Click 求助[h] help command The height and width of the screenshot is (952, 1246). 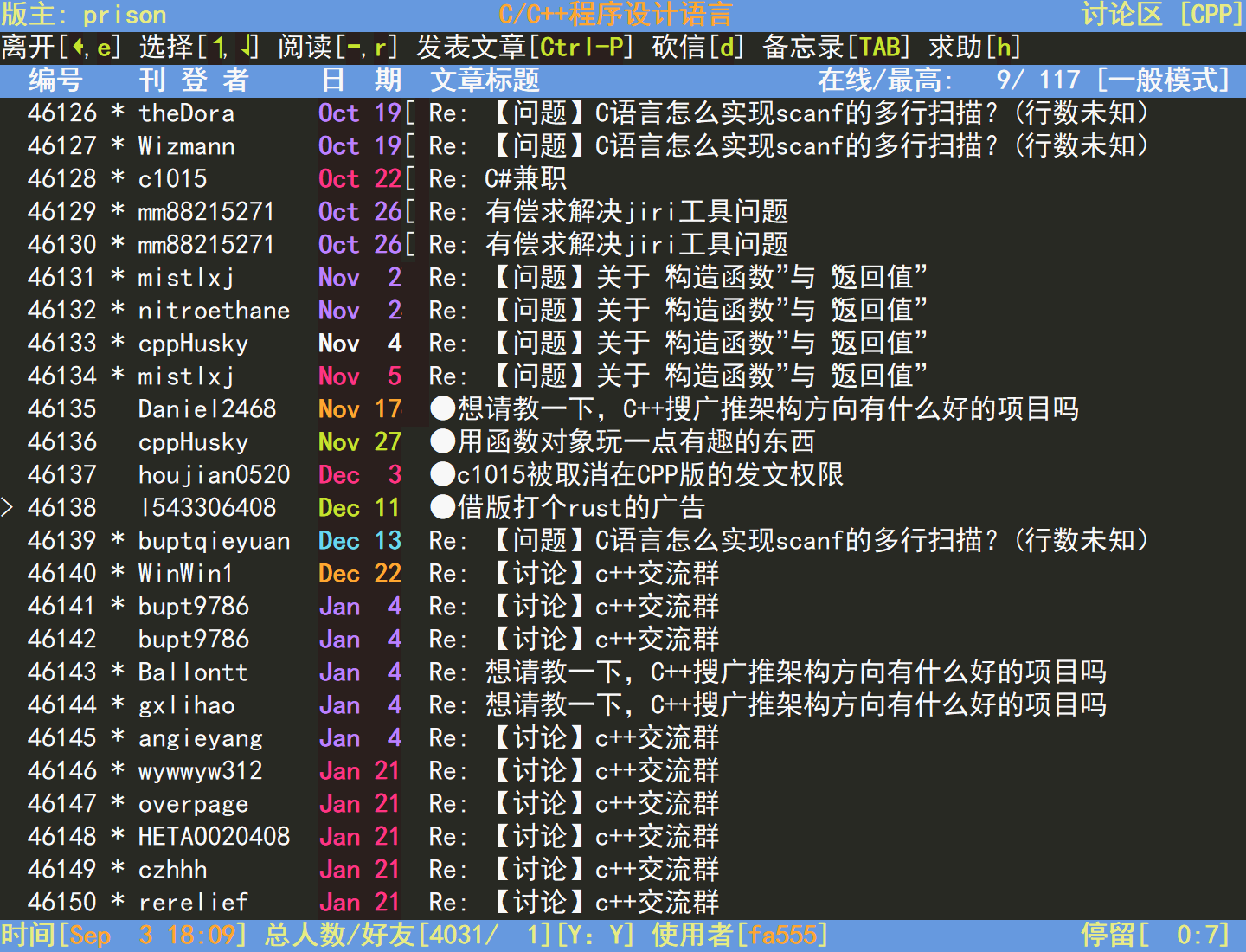click(975, 48)
